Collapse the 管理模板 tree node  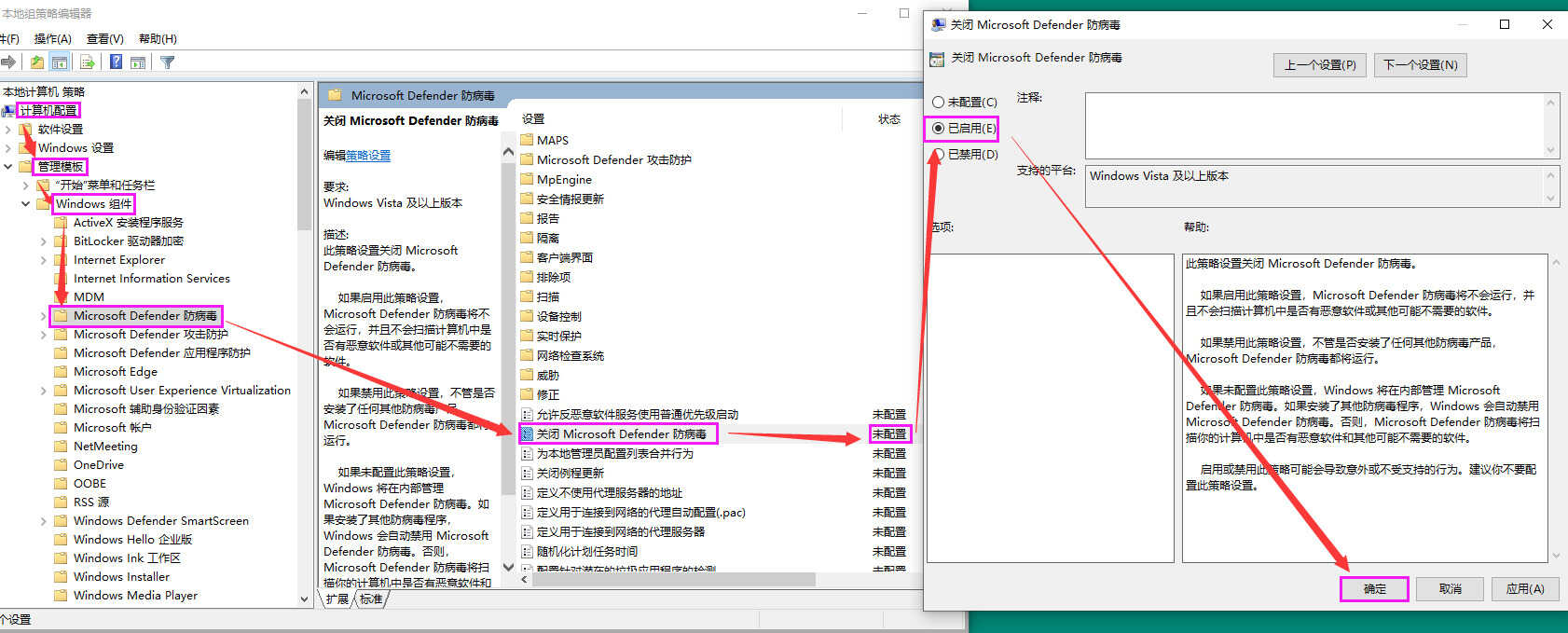click(x=8, y=166)
